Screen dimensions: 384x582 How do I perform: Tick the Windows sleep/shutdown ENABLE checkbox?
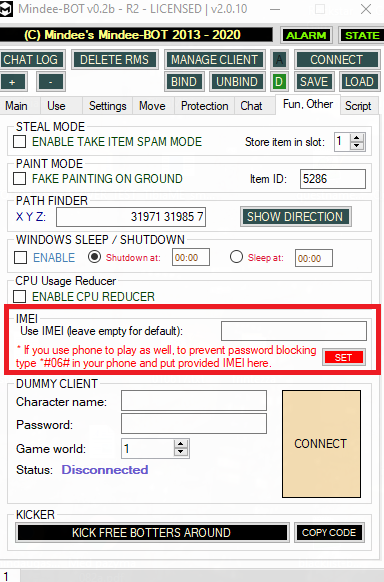[20, 258]
